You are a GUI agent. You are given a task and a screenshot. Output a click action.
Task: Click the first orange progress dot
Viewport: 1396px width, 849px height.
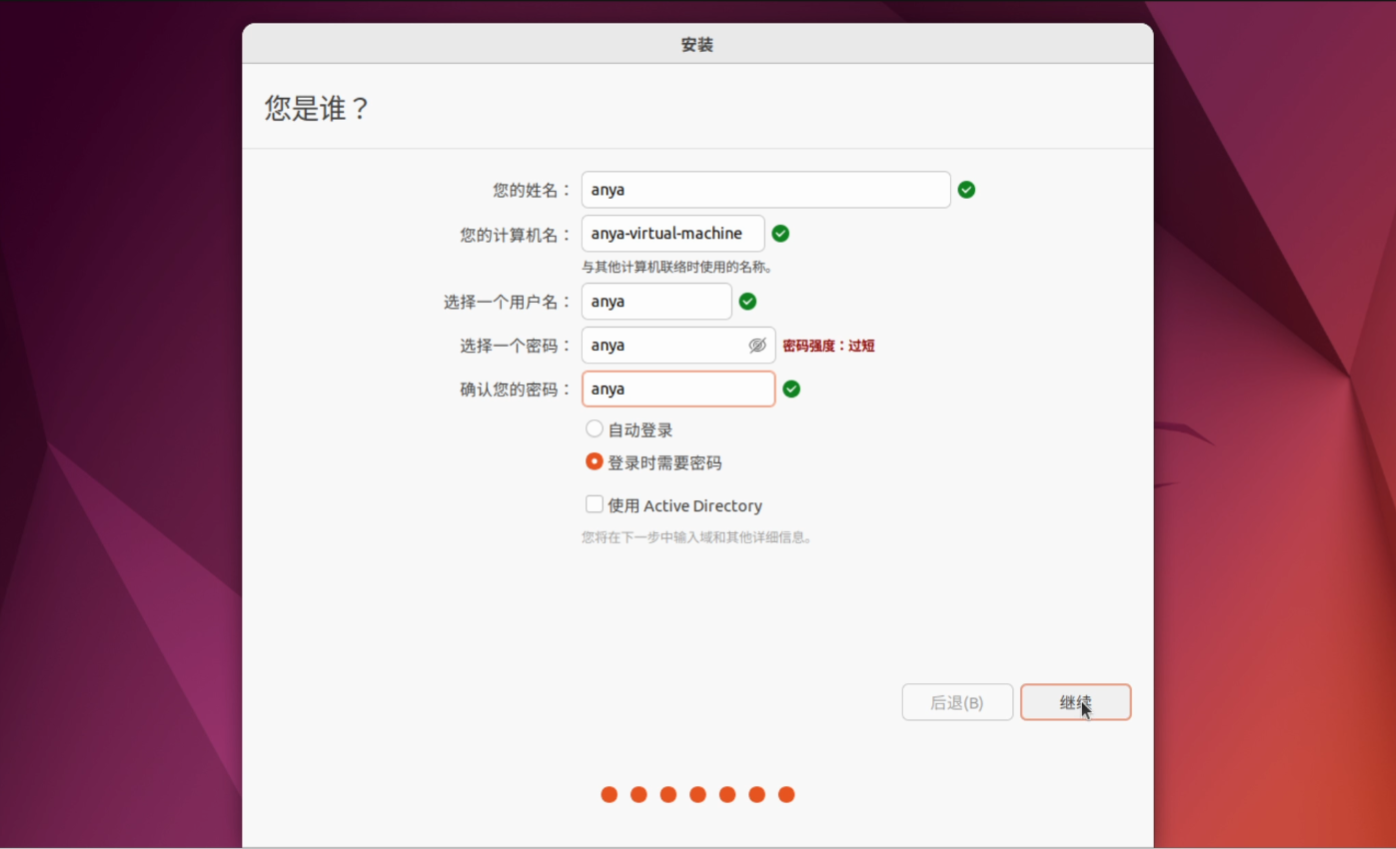(x=609, y=795)
